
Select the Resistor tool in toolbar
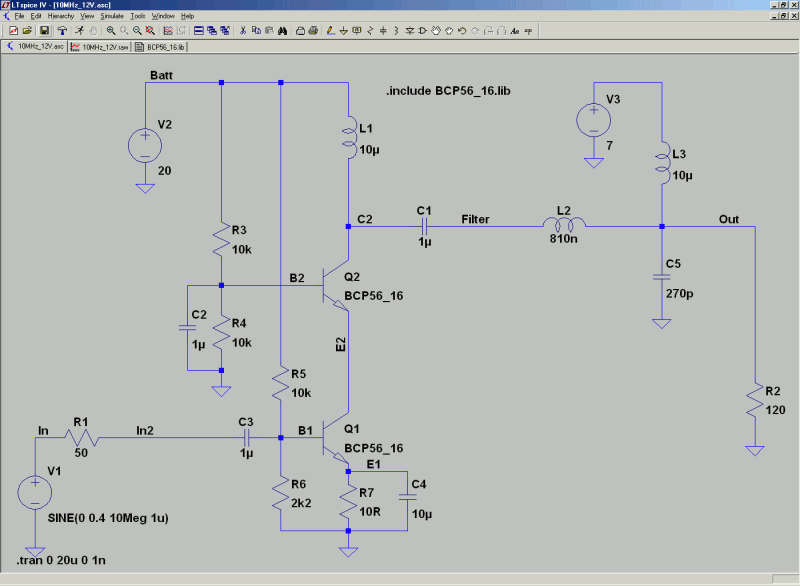click(370, 31)
